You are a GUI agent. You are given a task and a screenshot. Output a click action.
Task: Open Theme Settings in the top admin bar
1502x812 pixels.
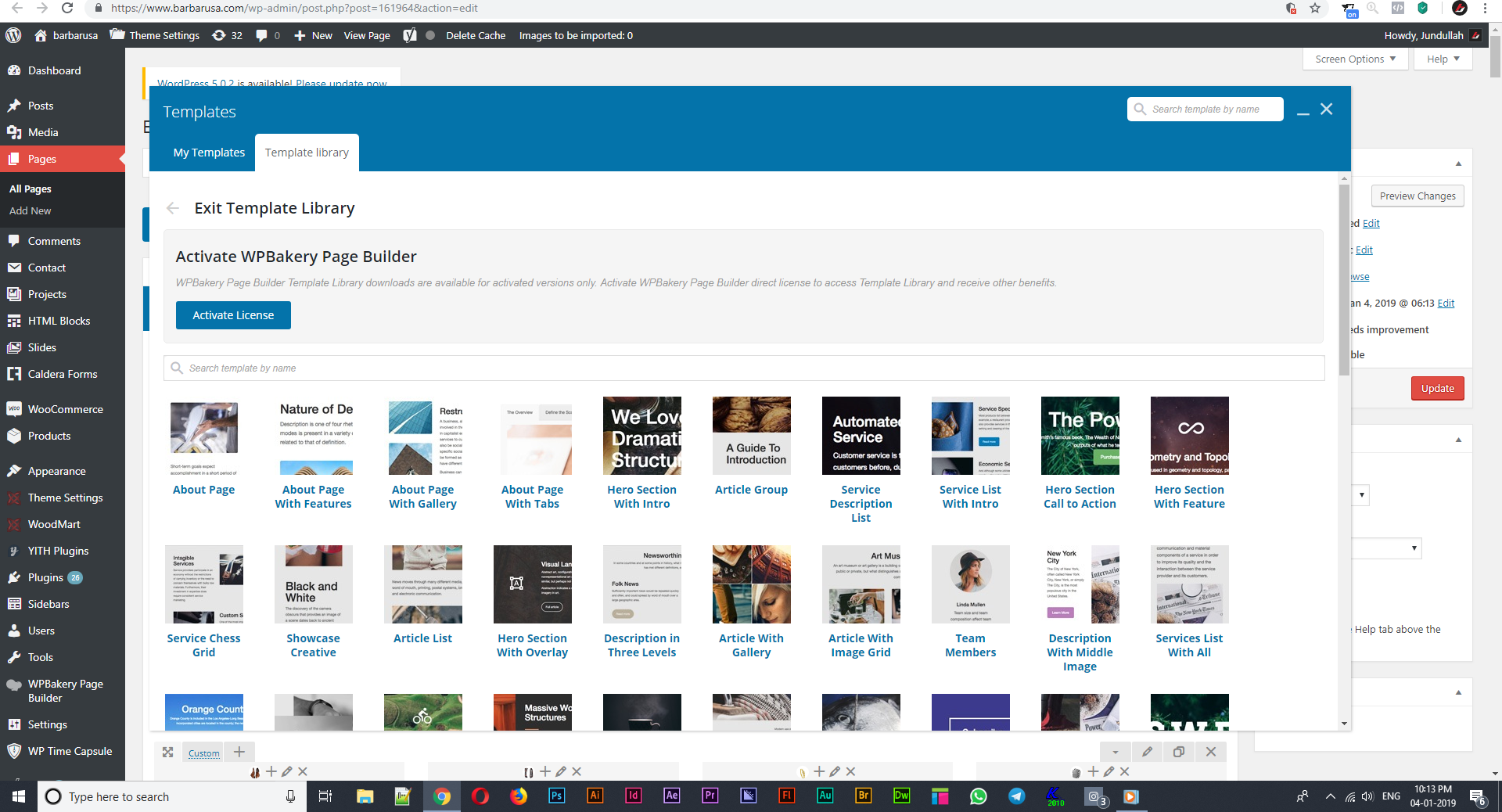tap(155, 35)
